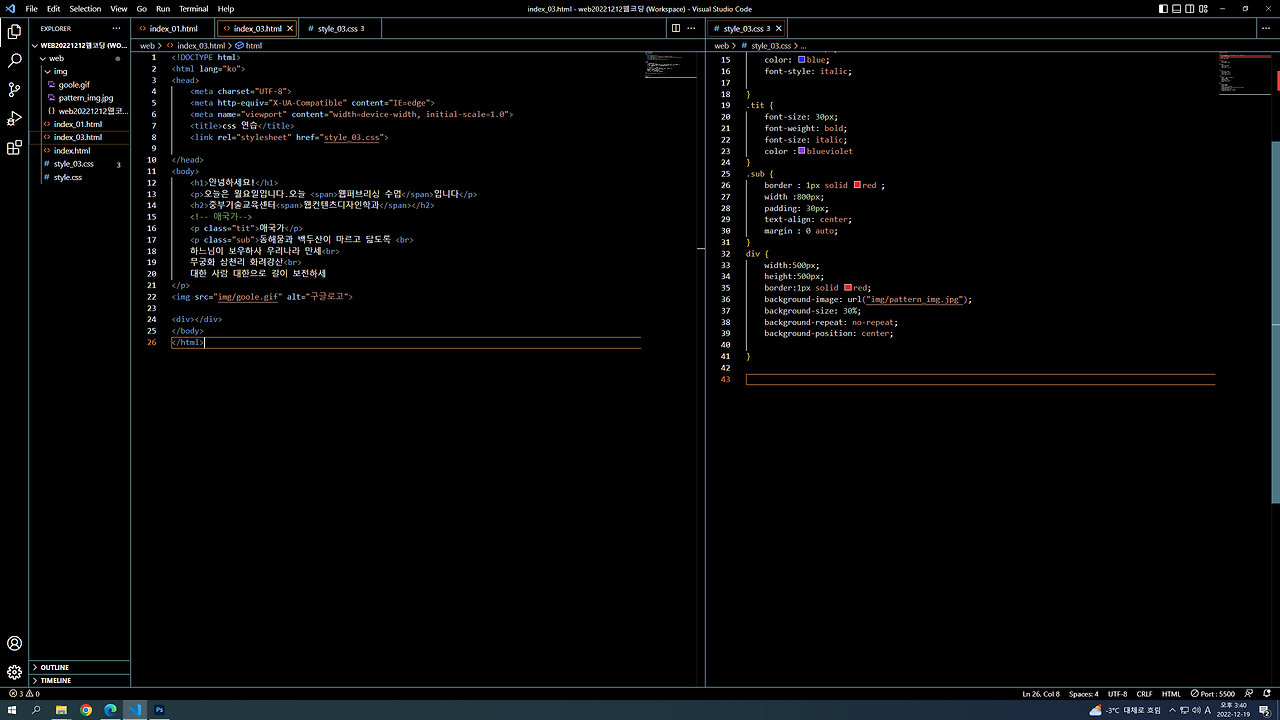Image resolution: width=1280 pixels, height=720 pixels.
Task: Open the Edit menu
Action: 54,9
